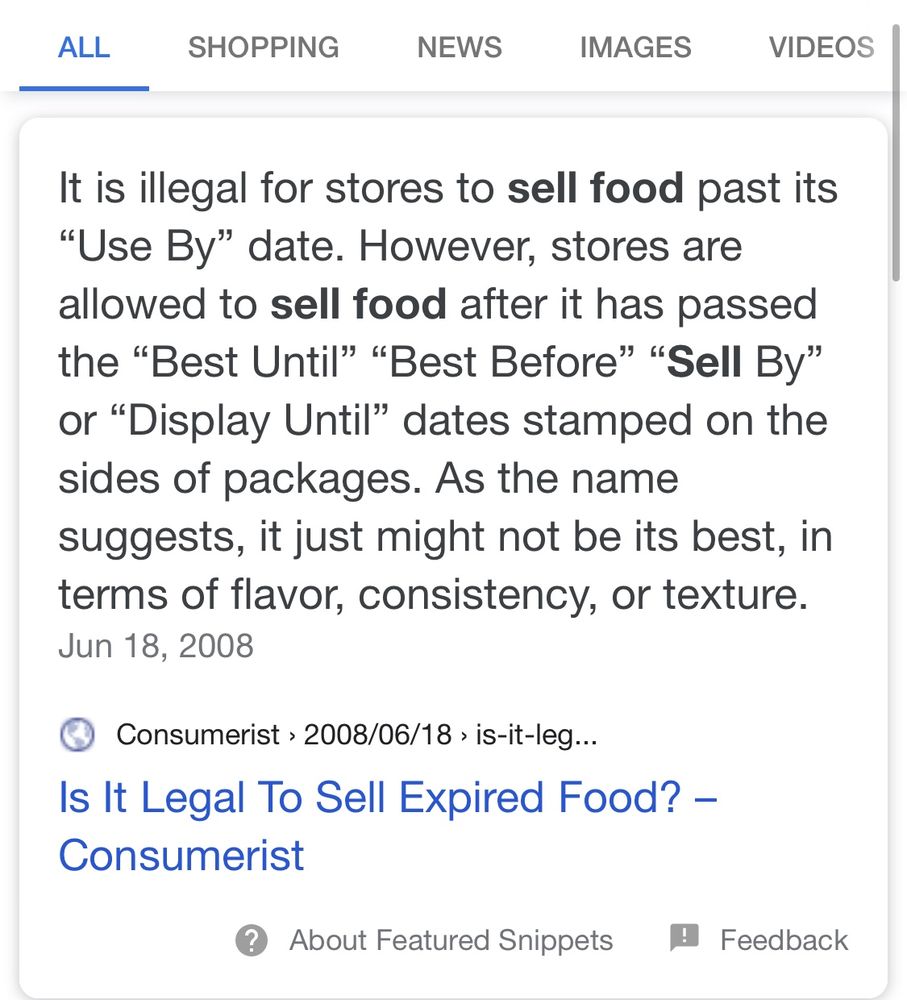
Task: Click the Jun 18, 2008 snippet date
Action: tap(156, 645)
